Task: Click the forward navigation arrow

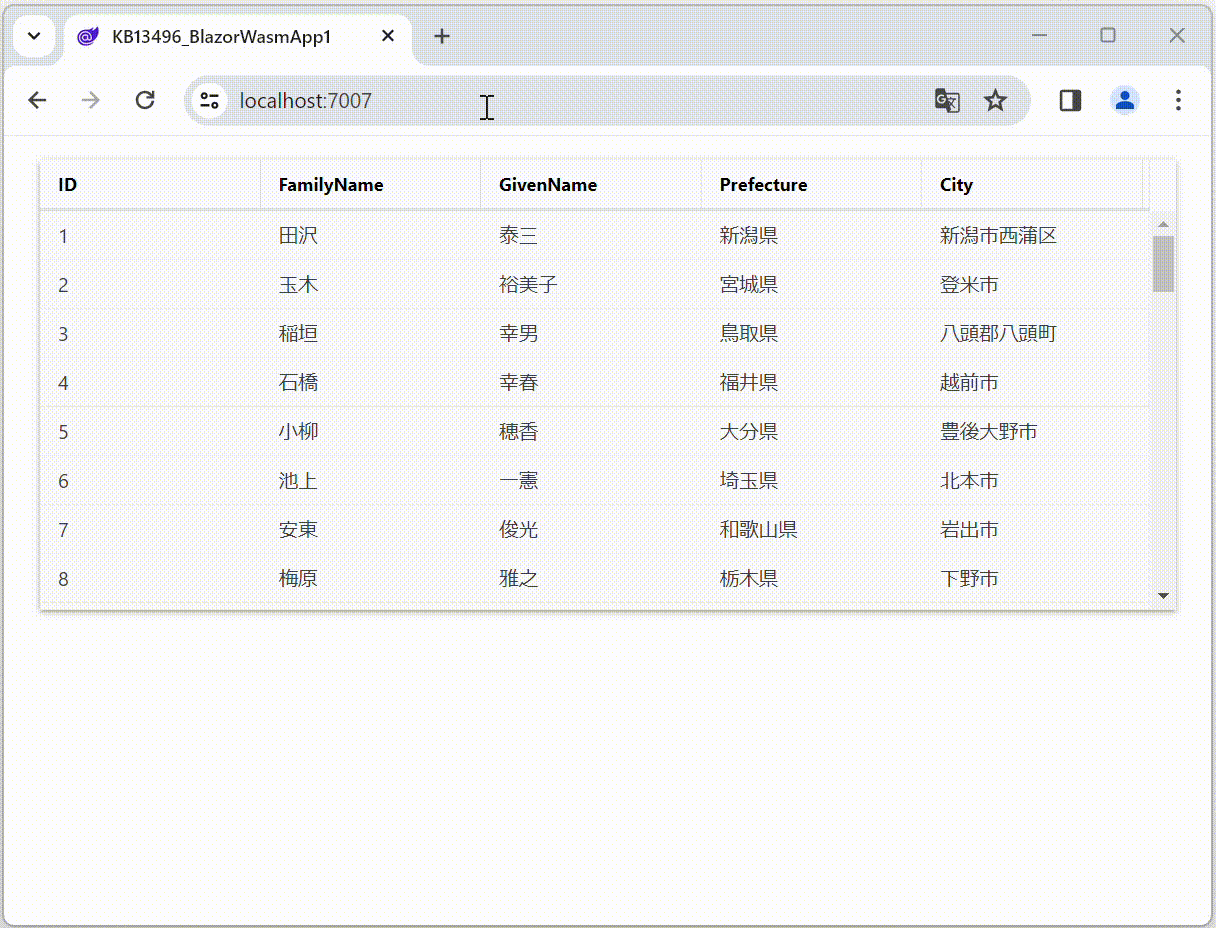Action: (x=90, y=100)
